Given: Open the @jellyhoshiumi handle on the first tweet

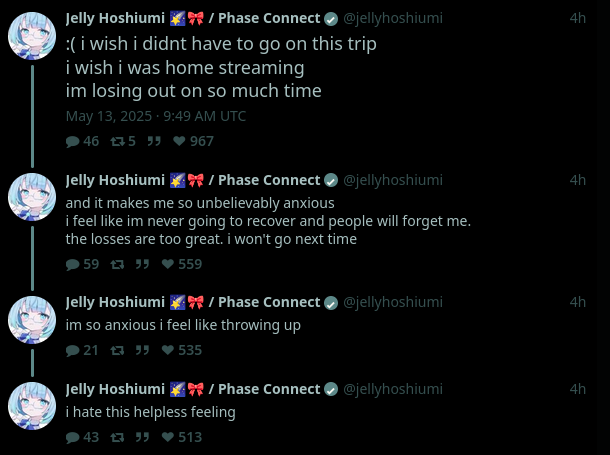Looking at the screenshot, I should (x=393, y=18).
